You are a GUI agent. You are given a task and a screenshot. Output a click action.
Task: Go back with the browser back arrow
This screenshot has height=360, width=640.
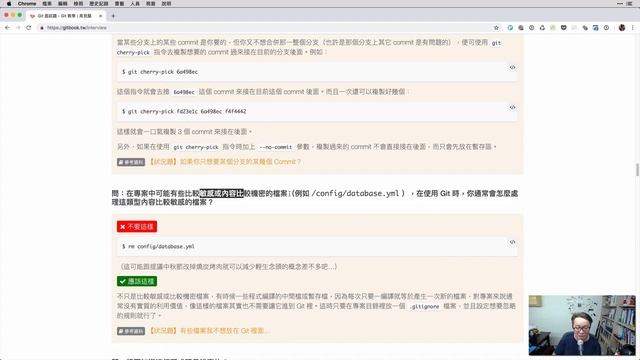coord(7,28)
